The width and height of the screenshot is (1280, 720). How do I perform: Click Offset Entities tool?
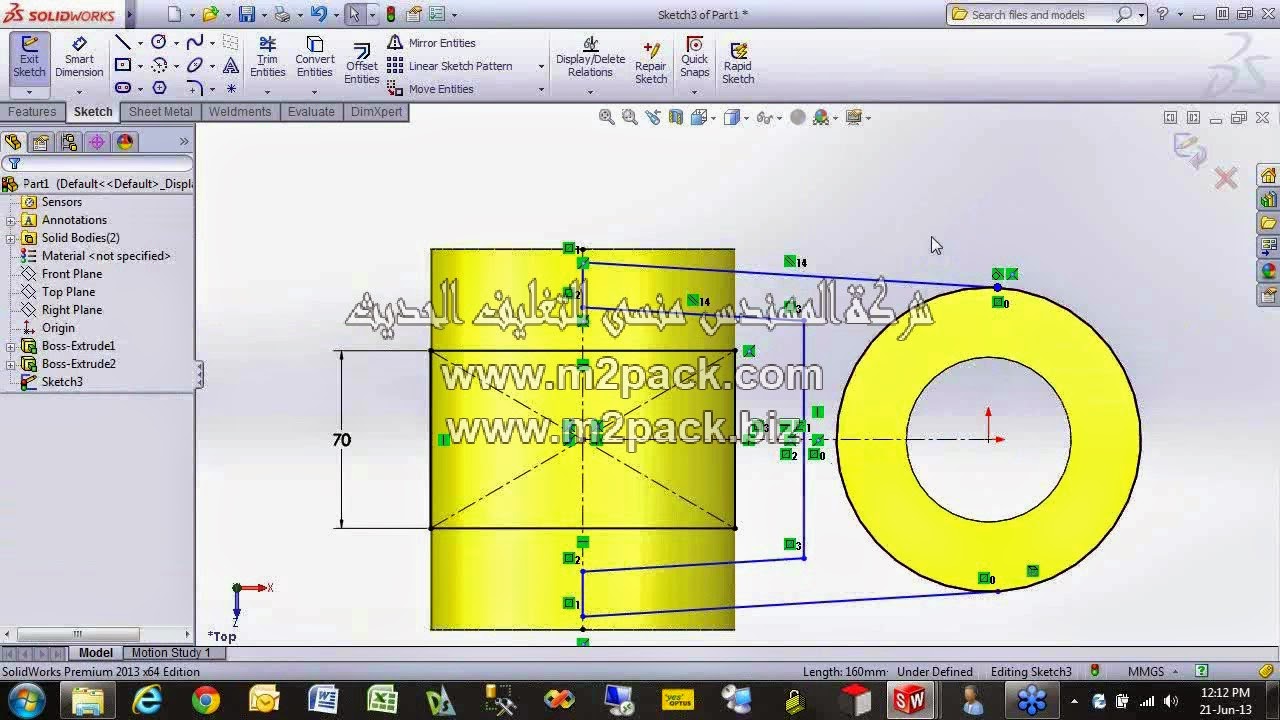[x=361, y=63]
